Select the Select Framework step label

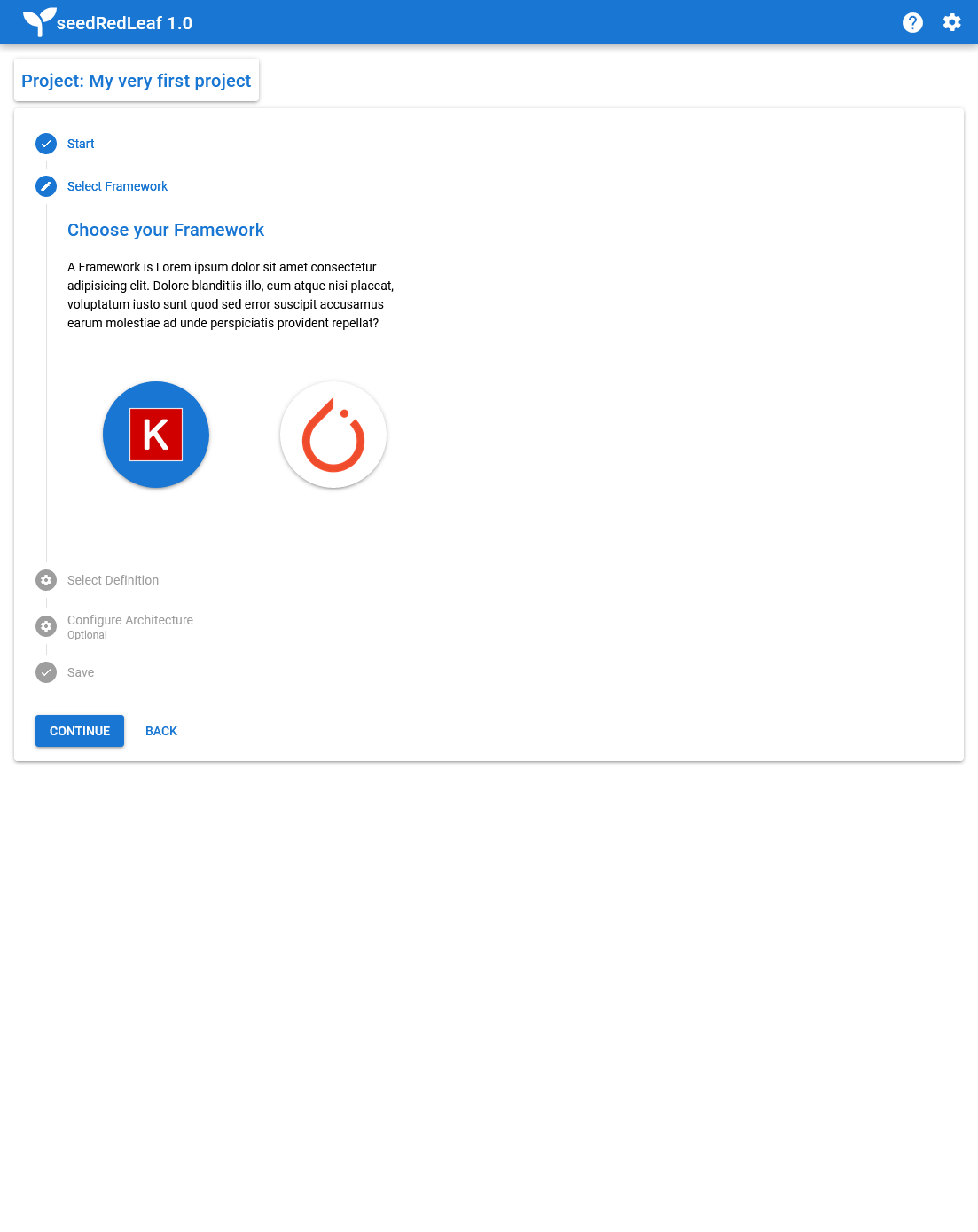click(x=117, y=186)
